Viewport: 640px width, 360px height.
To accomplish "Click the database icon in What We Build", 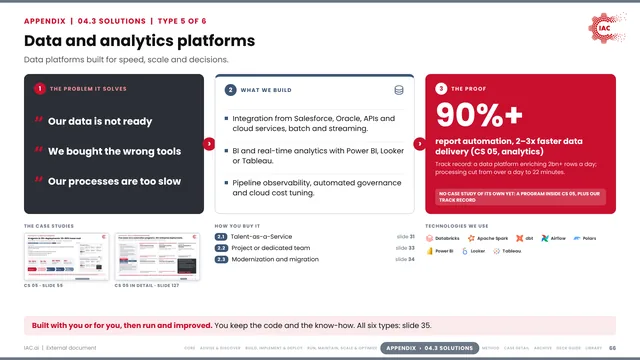I will (399, 90).
